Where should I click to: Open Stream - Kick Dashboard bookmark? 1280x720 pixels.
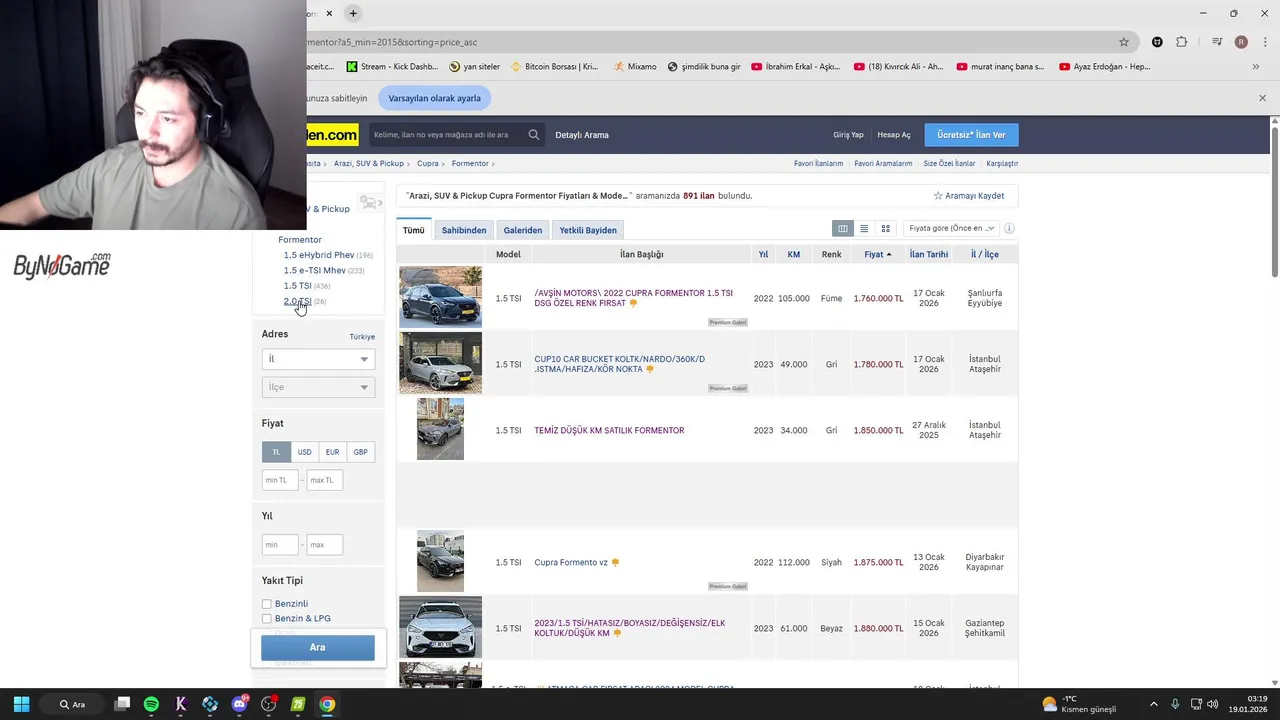click(x=392, y=67)
